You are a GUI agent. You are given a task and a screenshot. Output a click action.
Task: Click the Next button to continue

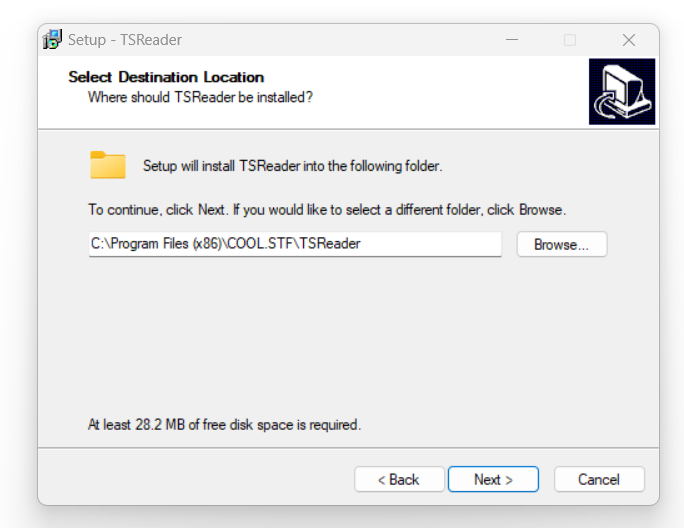click(493, 479)
